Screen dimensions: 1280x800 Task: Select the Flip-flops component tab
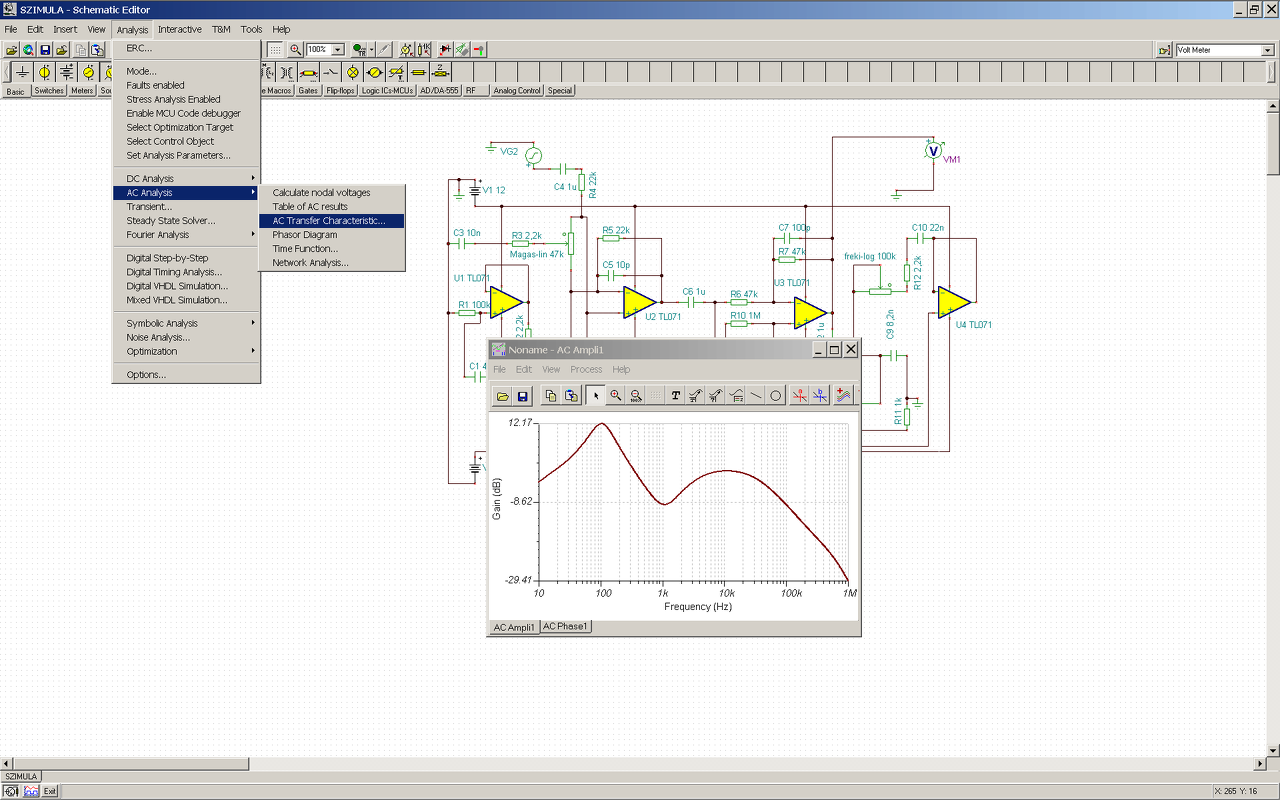click(340, 91)
